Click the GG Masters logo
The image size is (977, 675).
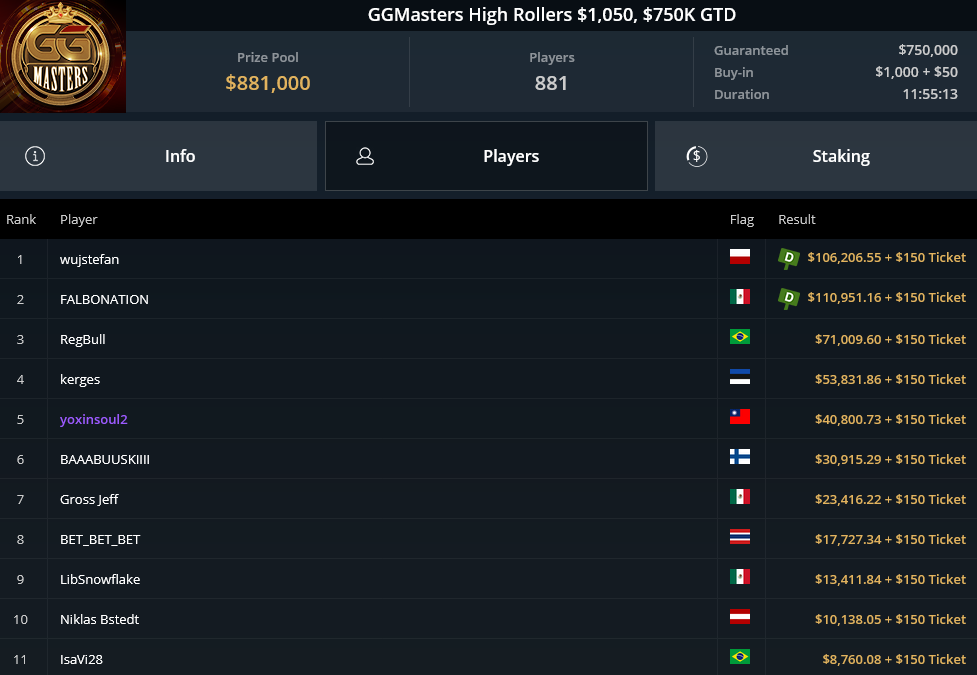[x=62, y=56]
